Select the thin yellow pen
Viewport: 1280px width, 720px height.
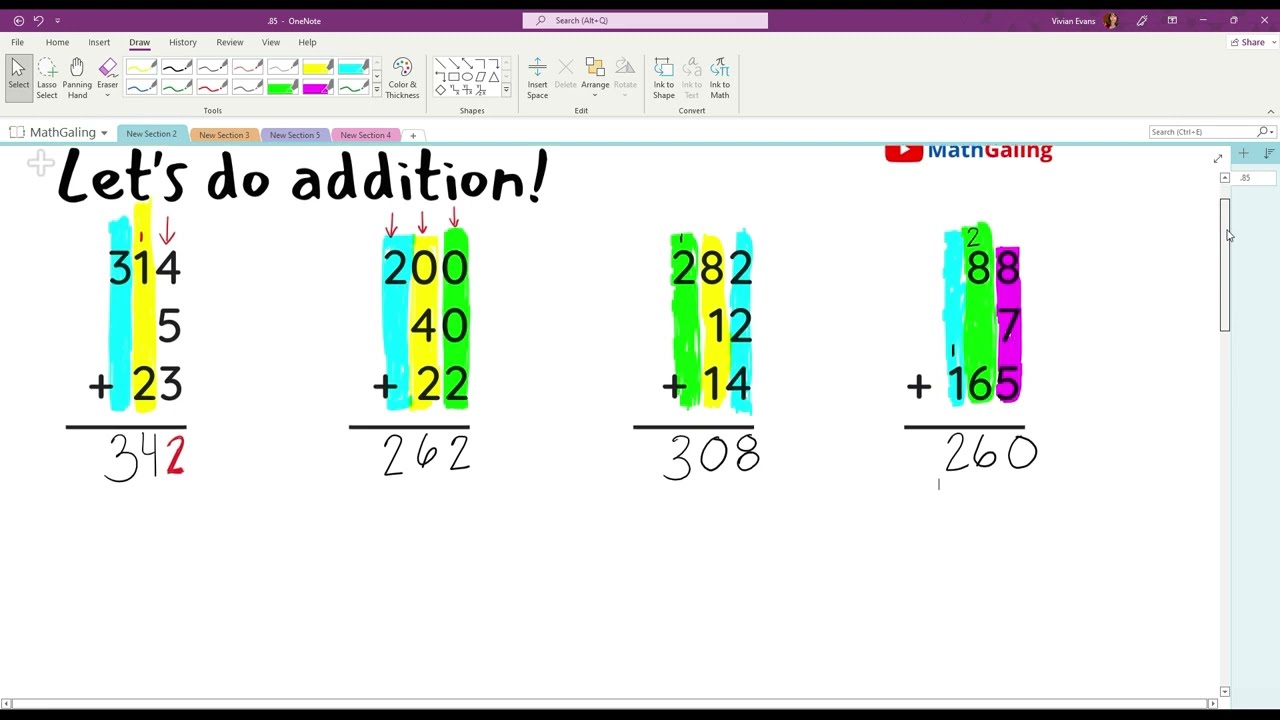pyautogui.click(x=141, y=67)
